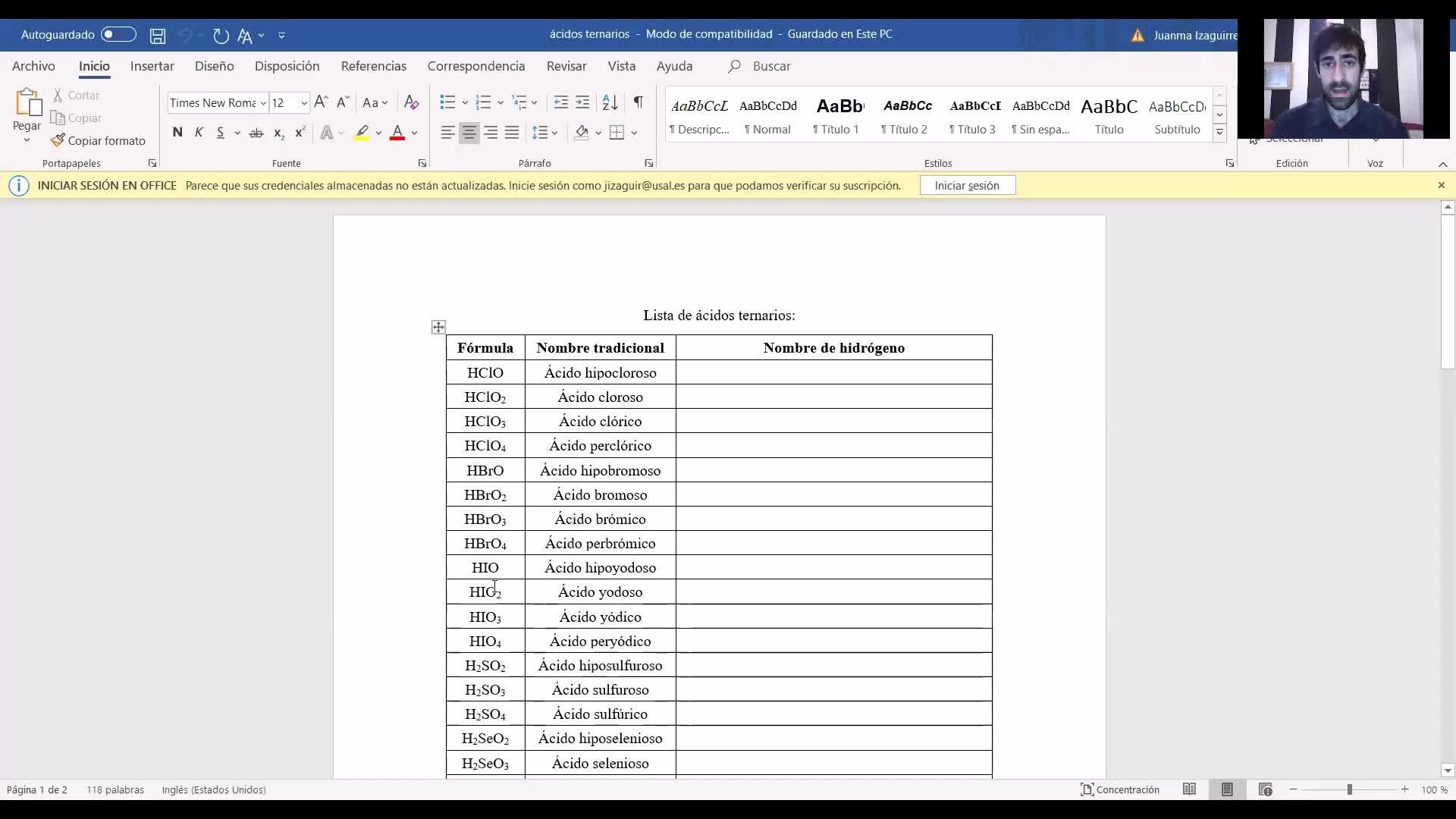Screen dimensions: 1456x819
Task: Click the bulleted list icon
Action: click(447, 102)
